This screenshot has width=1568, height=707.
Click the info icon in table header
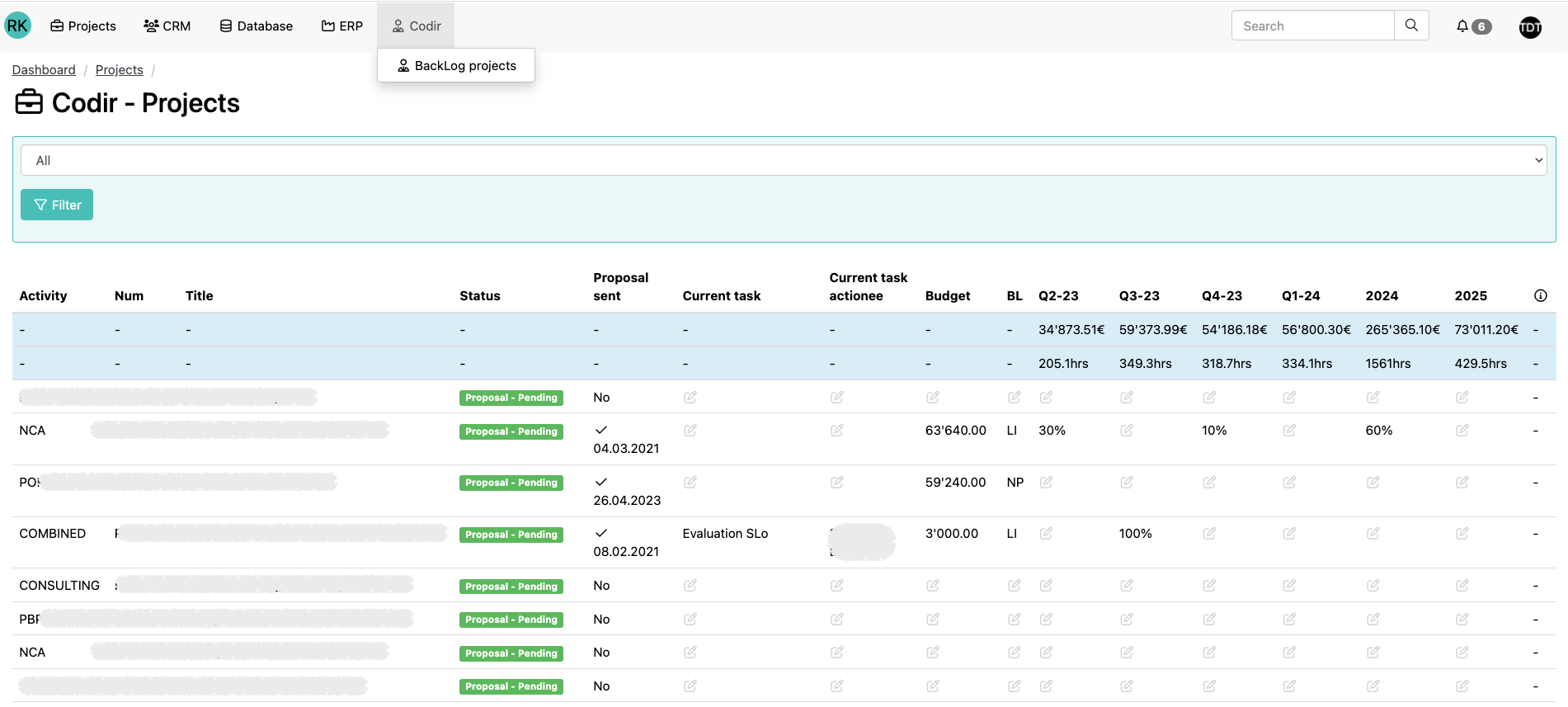1540,295
